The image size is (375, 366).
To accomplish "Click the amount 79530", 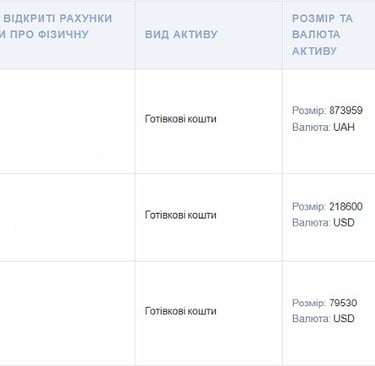I will click(x=343, y=303).
